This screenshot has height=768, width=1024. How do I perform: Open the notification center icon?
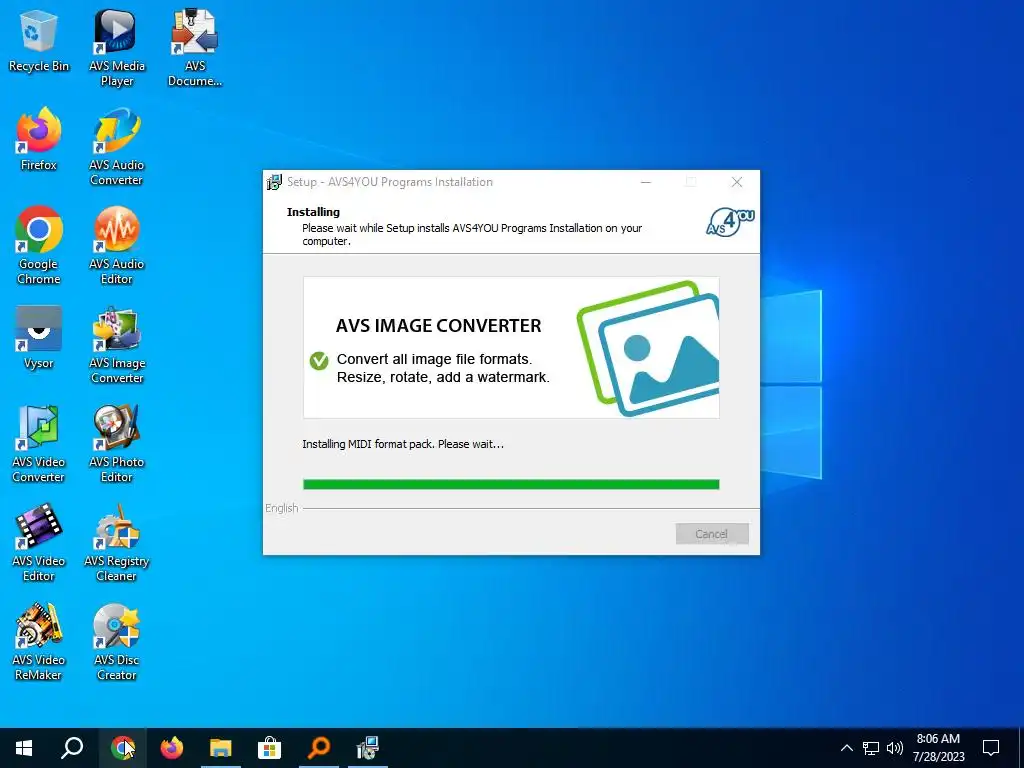point(991,748)
